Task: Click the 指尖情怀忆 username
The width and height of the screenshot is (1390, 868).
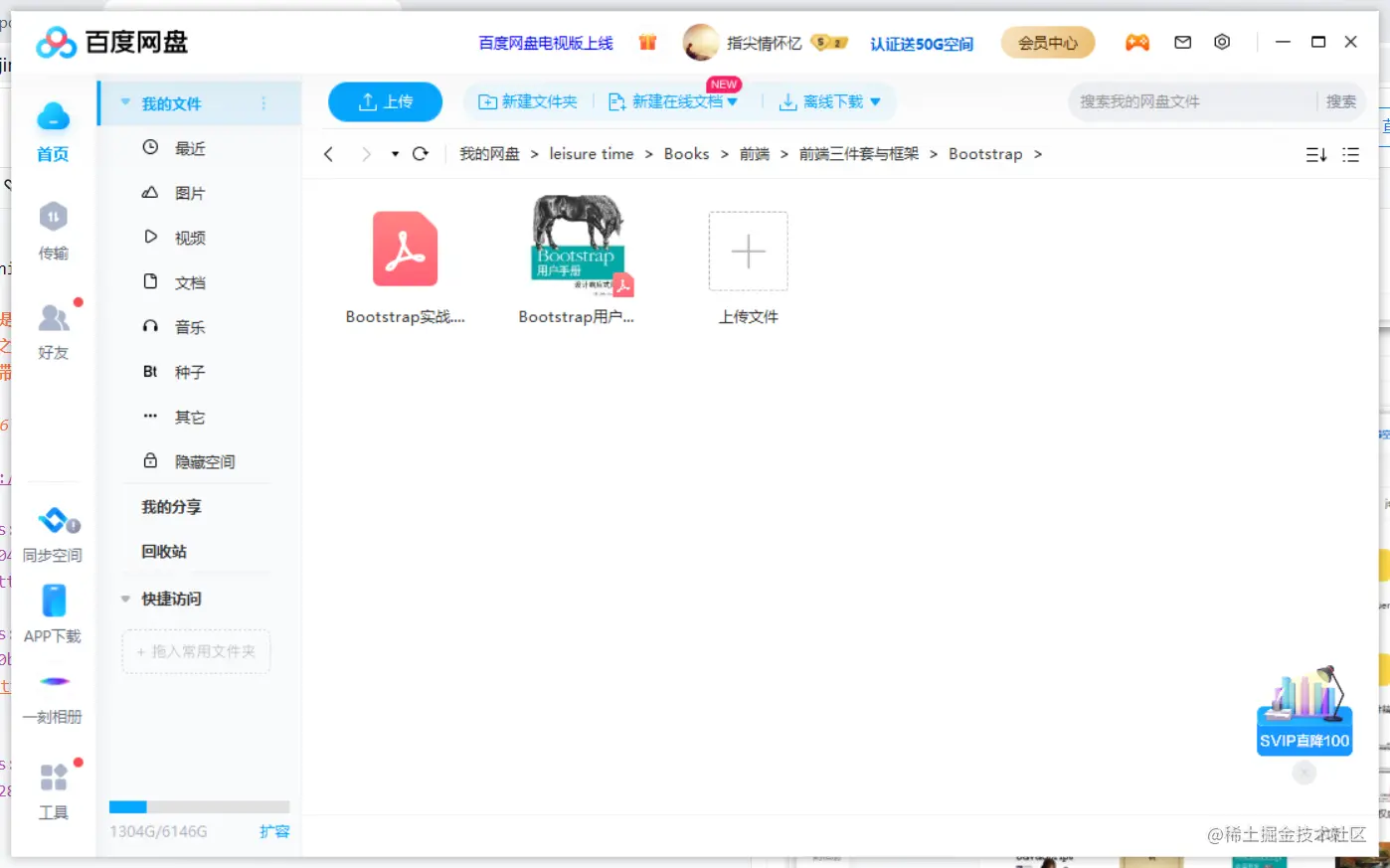Action: [x=764, y=43]
